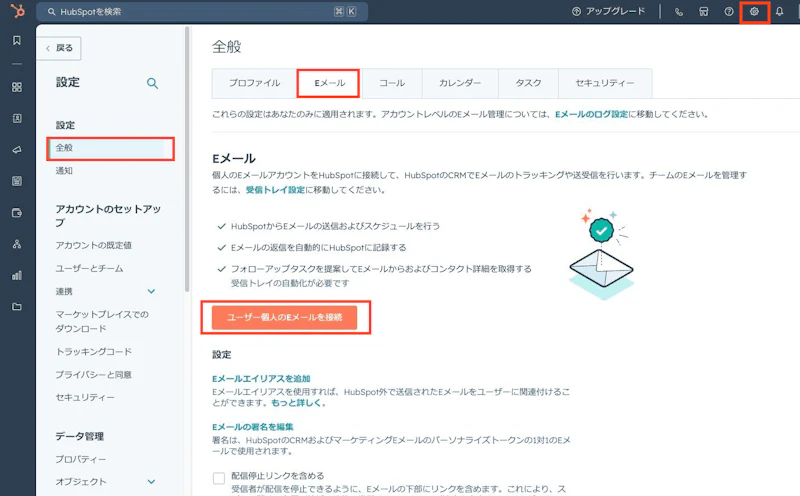This screenshot has height=496, width=800.
Task: Open the help question mark icon
Action: click(729, 12)
